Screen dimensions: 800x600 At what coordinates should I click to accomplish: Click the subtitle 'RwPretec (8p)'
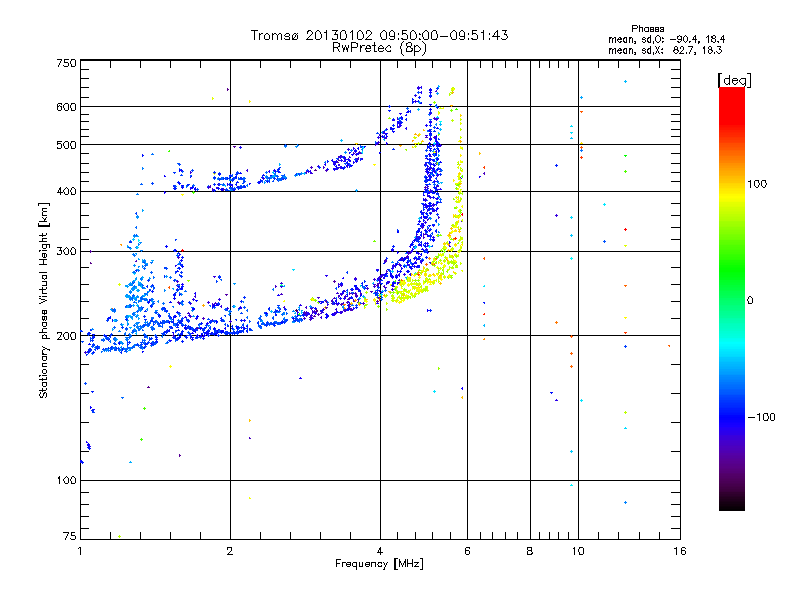pyautogui.click(x=379, y=48)
